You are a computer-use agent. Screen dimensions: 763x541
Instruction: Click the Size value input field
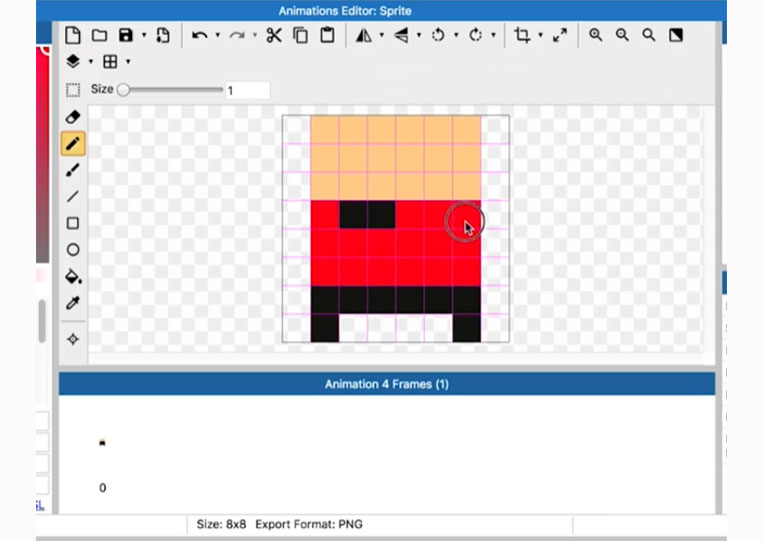click(x=248, y=90)
